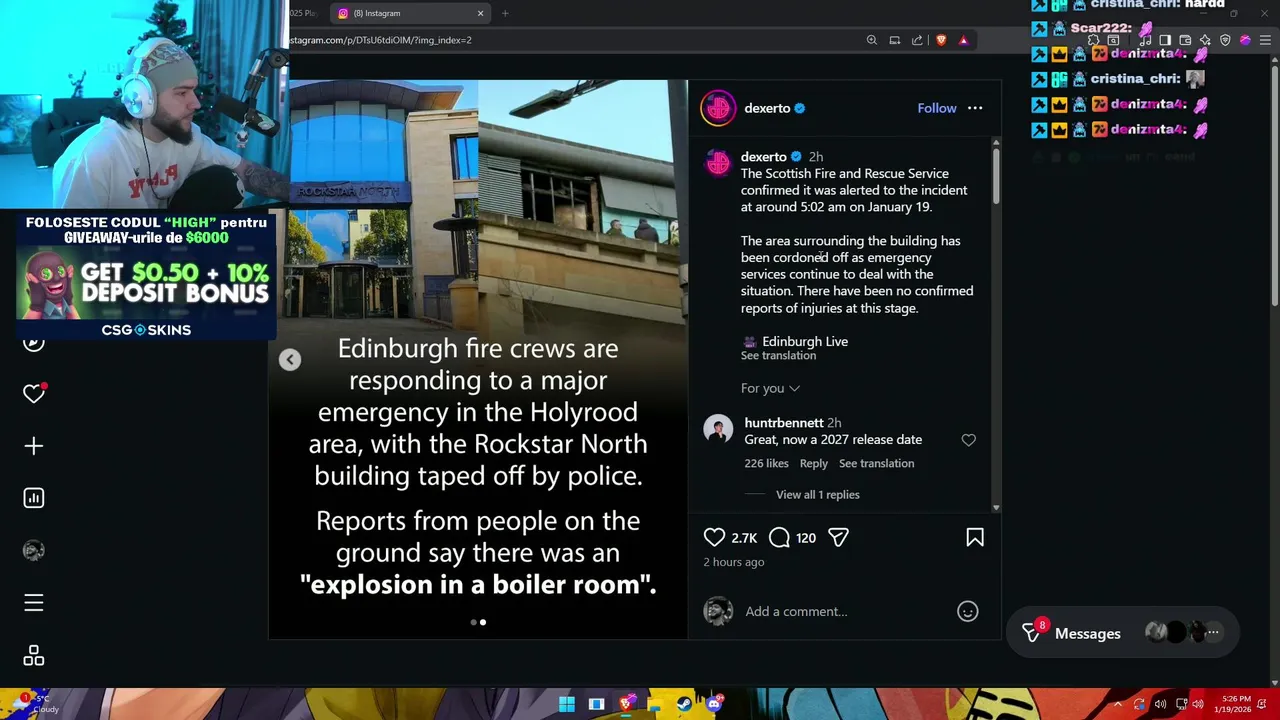The image size is (1280, 720).
Task: View 226 likes on the comment
Action: [x=766, y=463]
